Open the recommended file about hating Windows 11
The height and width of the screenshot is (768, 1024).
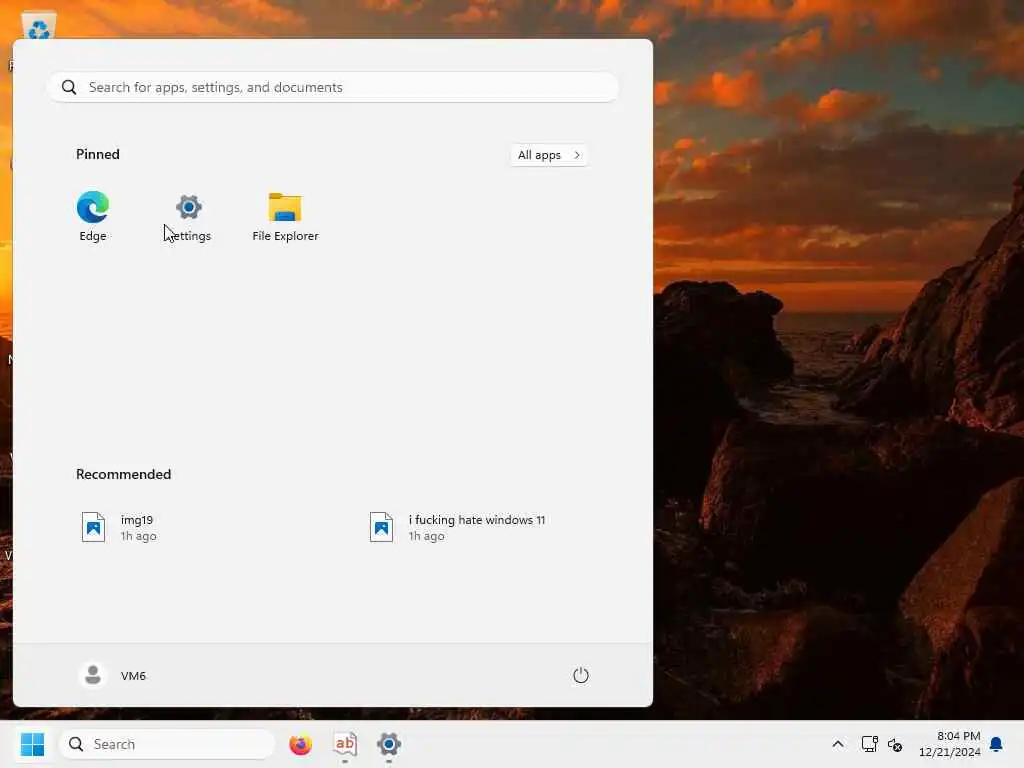(458, 527)
